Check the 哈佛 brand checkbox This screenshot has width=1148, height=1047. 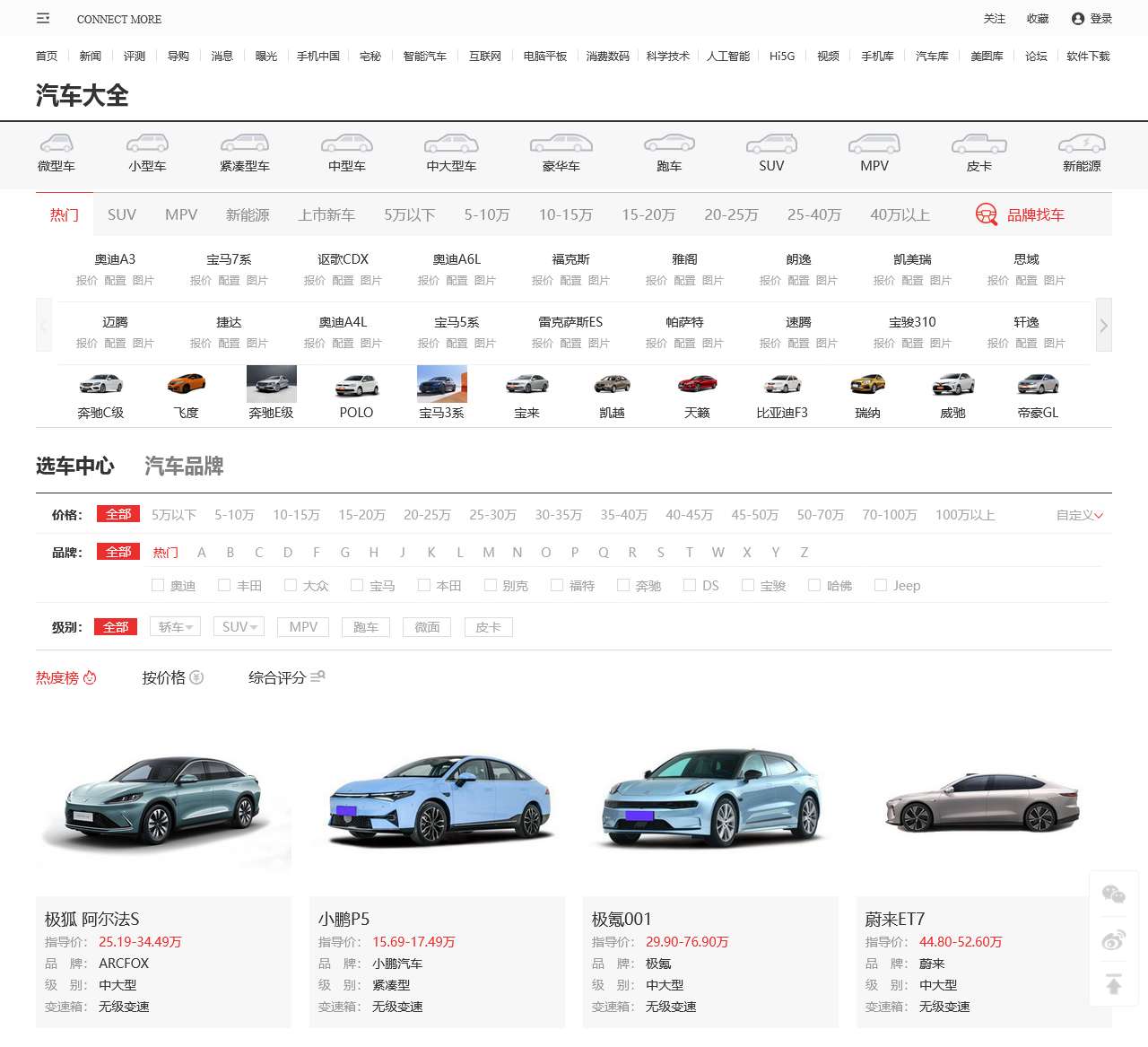[814, 585]
